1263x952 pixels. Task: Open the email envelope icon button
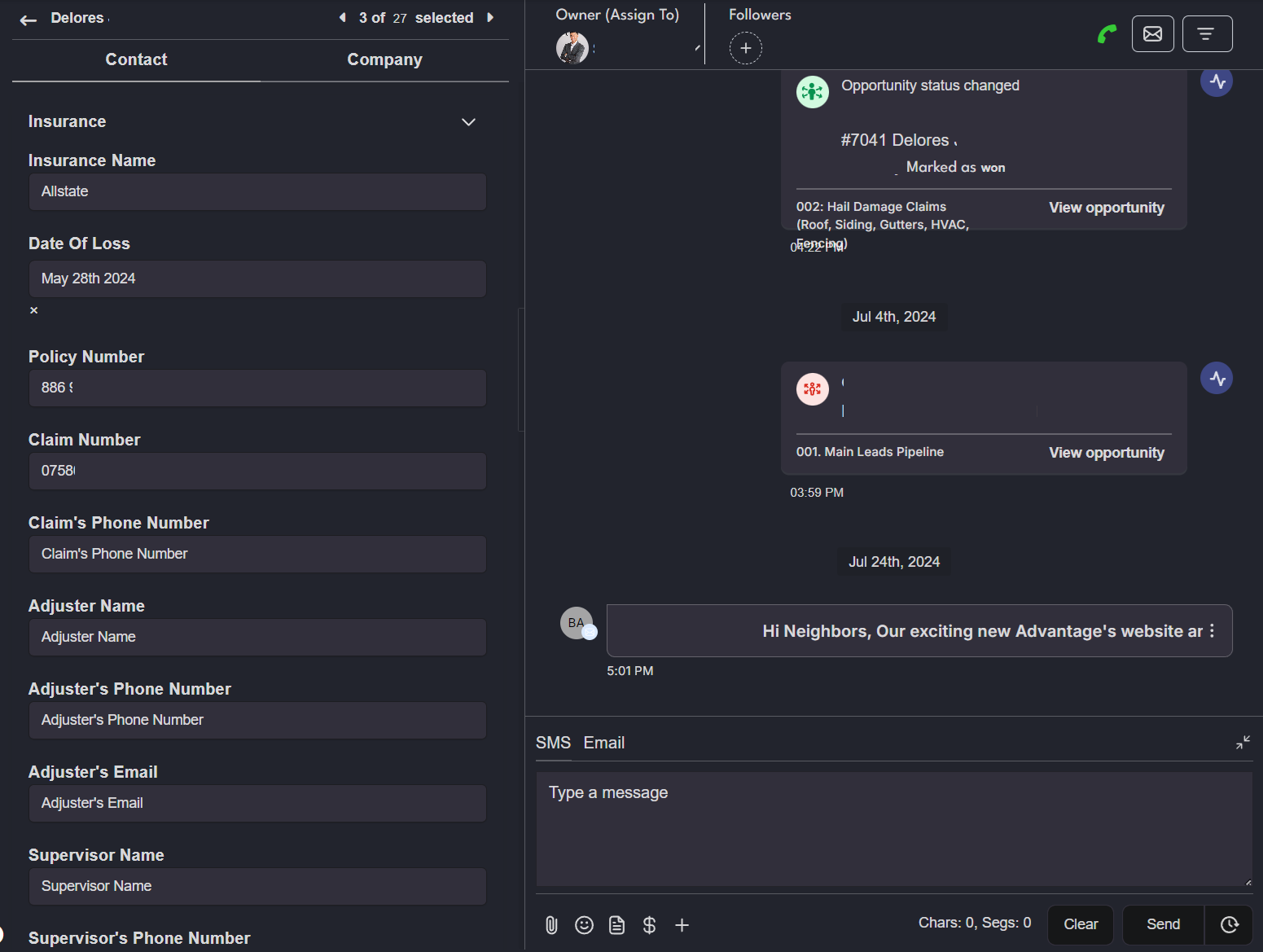click(1152, 34)
